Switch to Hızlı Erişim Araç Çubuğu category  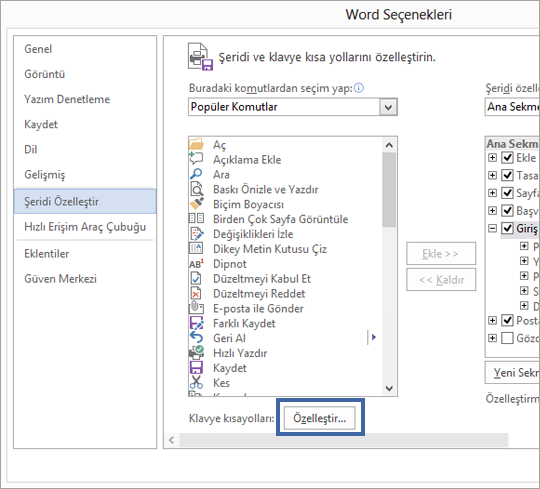85,227
